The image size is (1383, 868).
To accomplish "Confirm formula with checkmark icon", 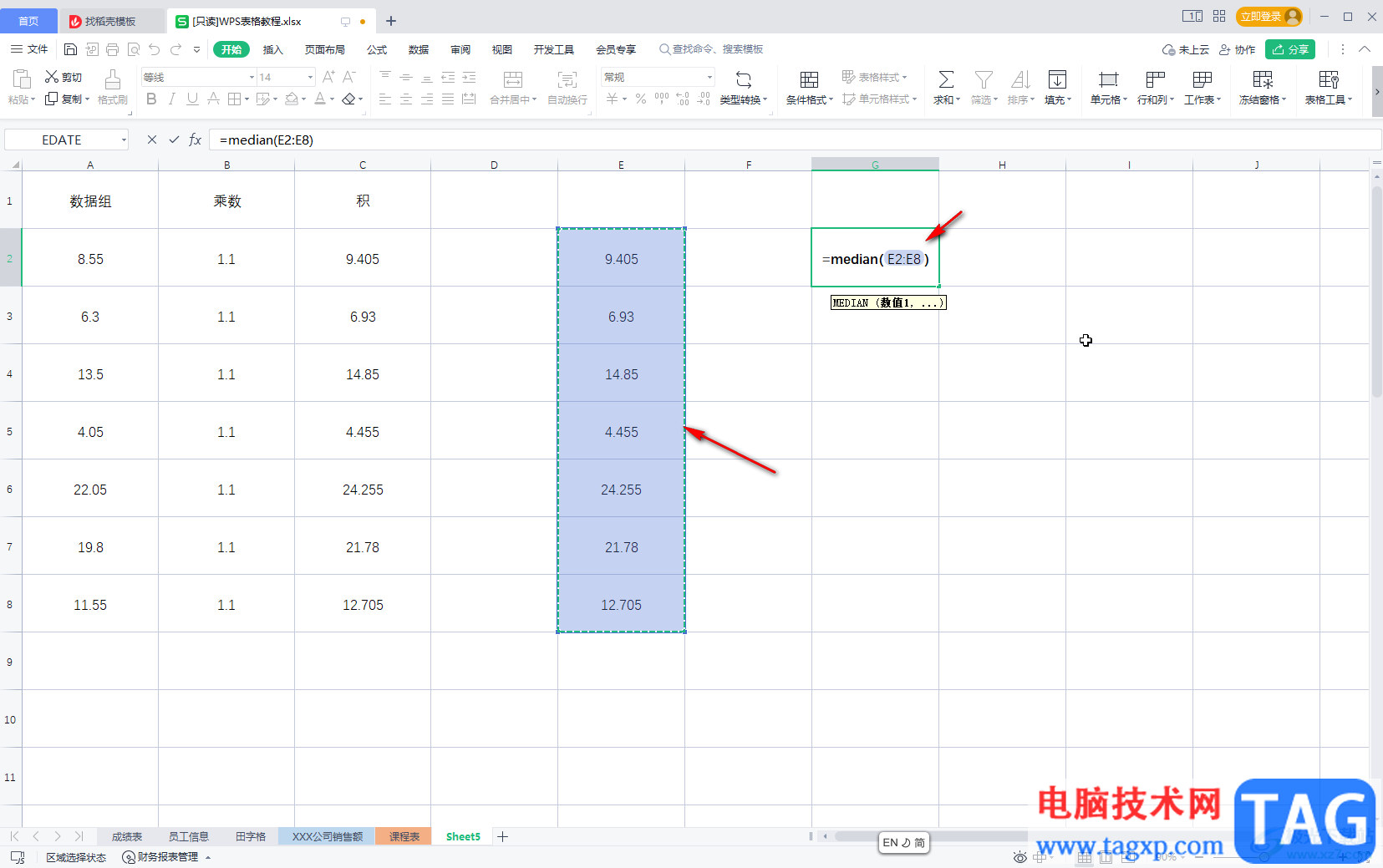I will tap(174, 140).
